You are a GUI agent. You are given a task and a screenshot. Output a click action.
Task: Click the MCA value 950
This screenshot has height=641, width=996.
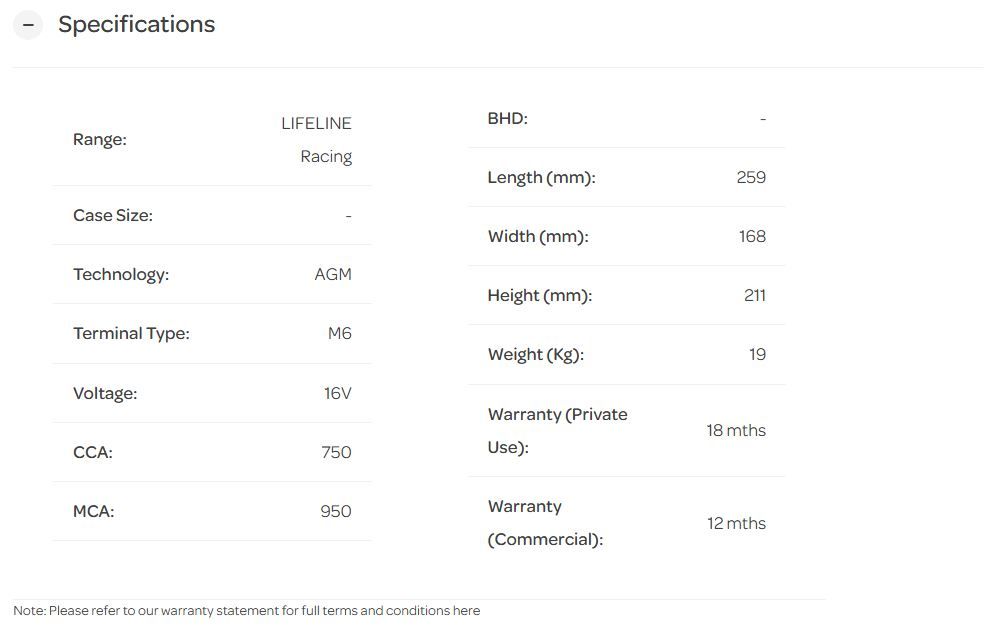click(x=336, y=512)
